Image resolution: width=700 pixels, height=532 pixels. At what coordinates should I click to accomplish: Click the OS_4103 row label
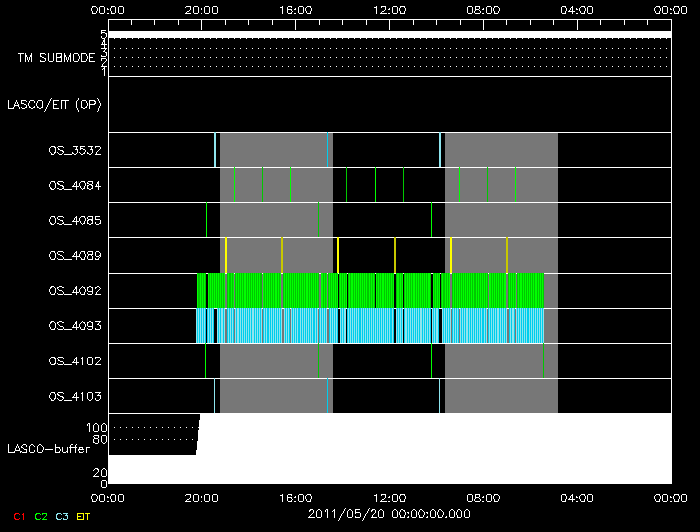click(75, 396)
